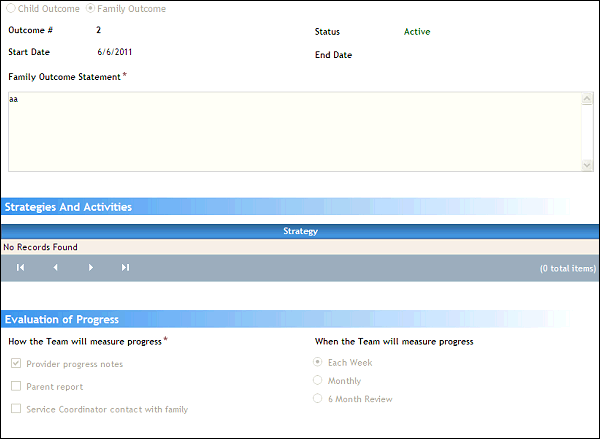
Task: Click the Active status value
Action: tap(417, 32)
